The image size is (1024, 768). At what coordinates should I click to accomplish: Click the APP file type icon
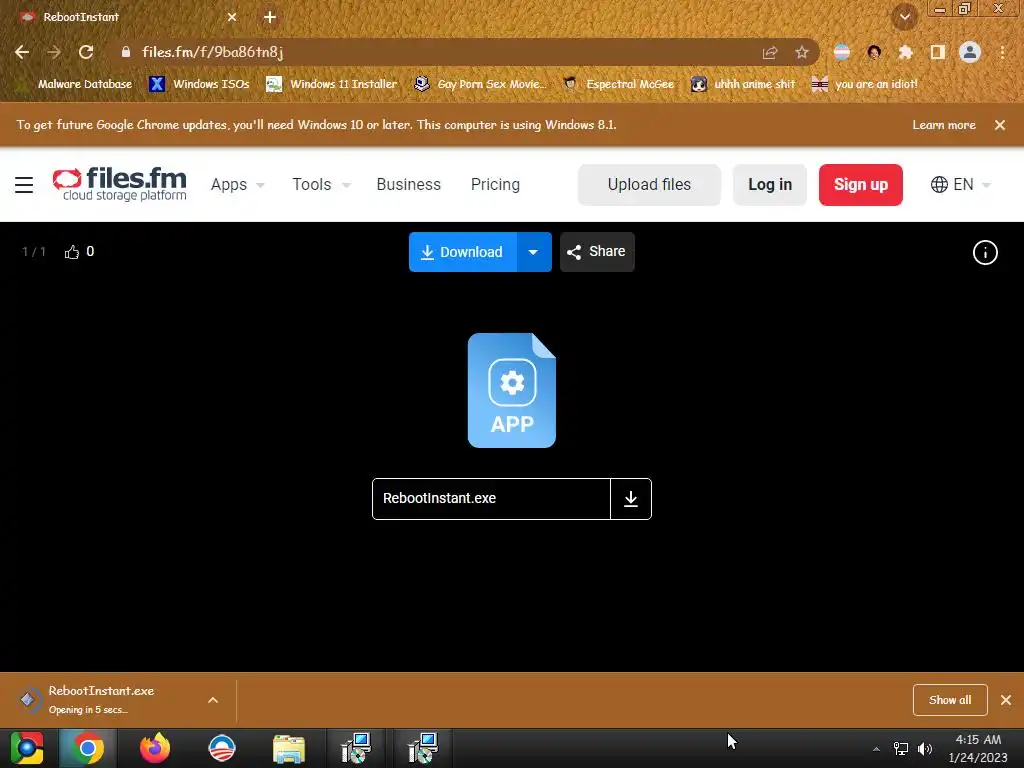[512, 391]
